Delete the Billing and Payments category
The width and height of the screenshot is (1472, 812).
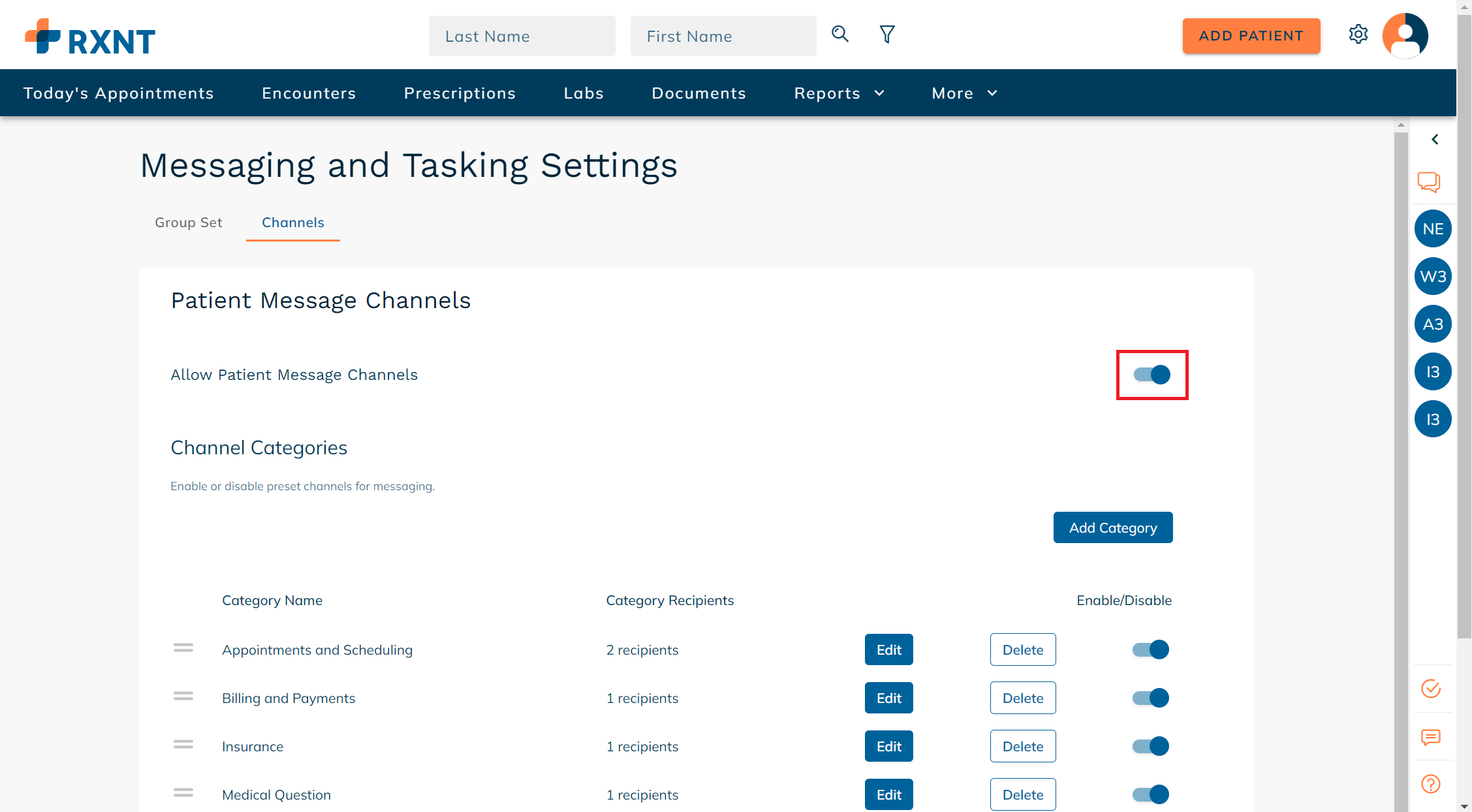pos(1023,698)
